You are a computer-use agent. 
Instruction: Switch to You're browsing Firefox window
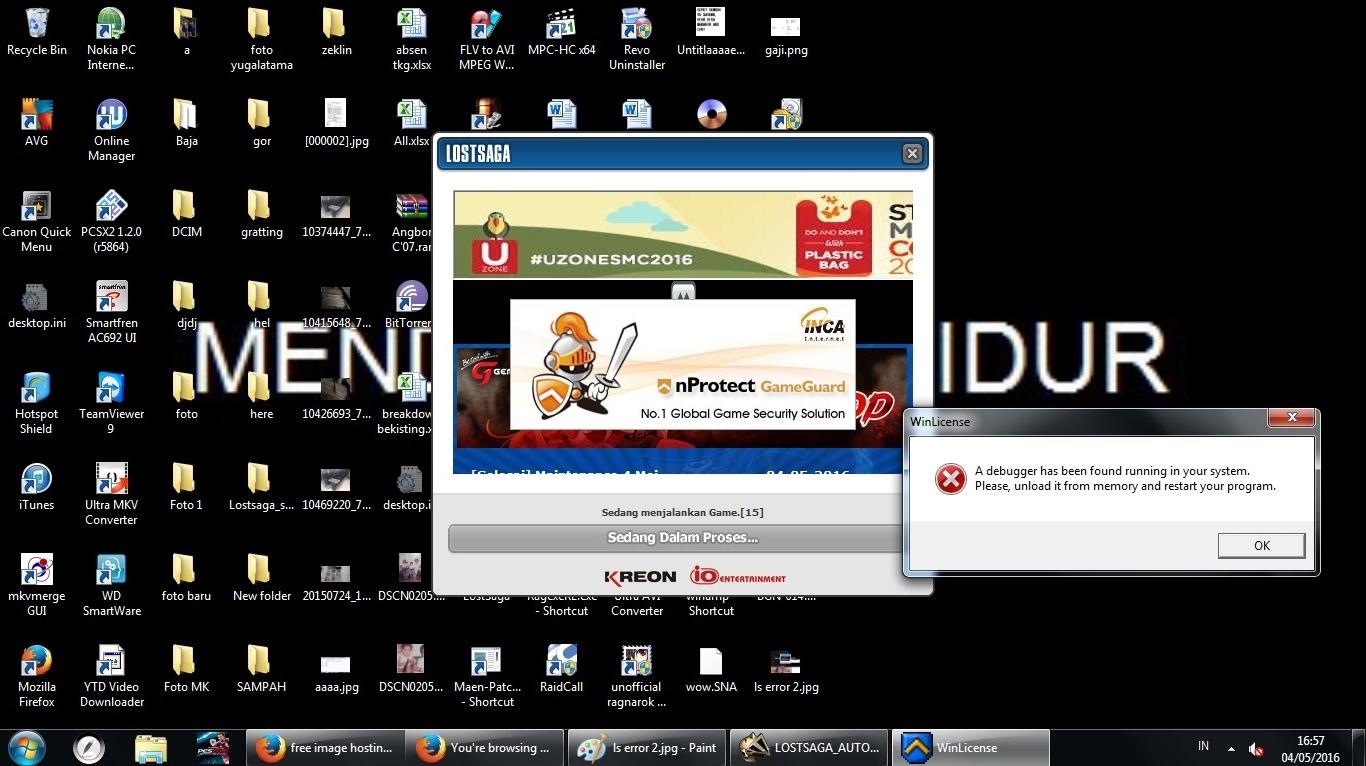(x=485, y=747)
